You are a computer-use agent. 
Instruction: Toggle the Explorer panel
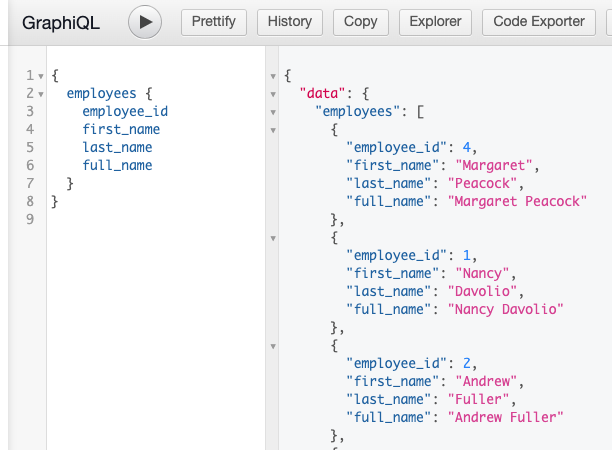pyautogui.click(x=435, y=21)
